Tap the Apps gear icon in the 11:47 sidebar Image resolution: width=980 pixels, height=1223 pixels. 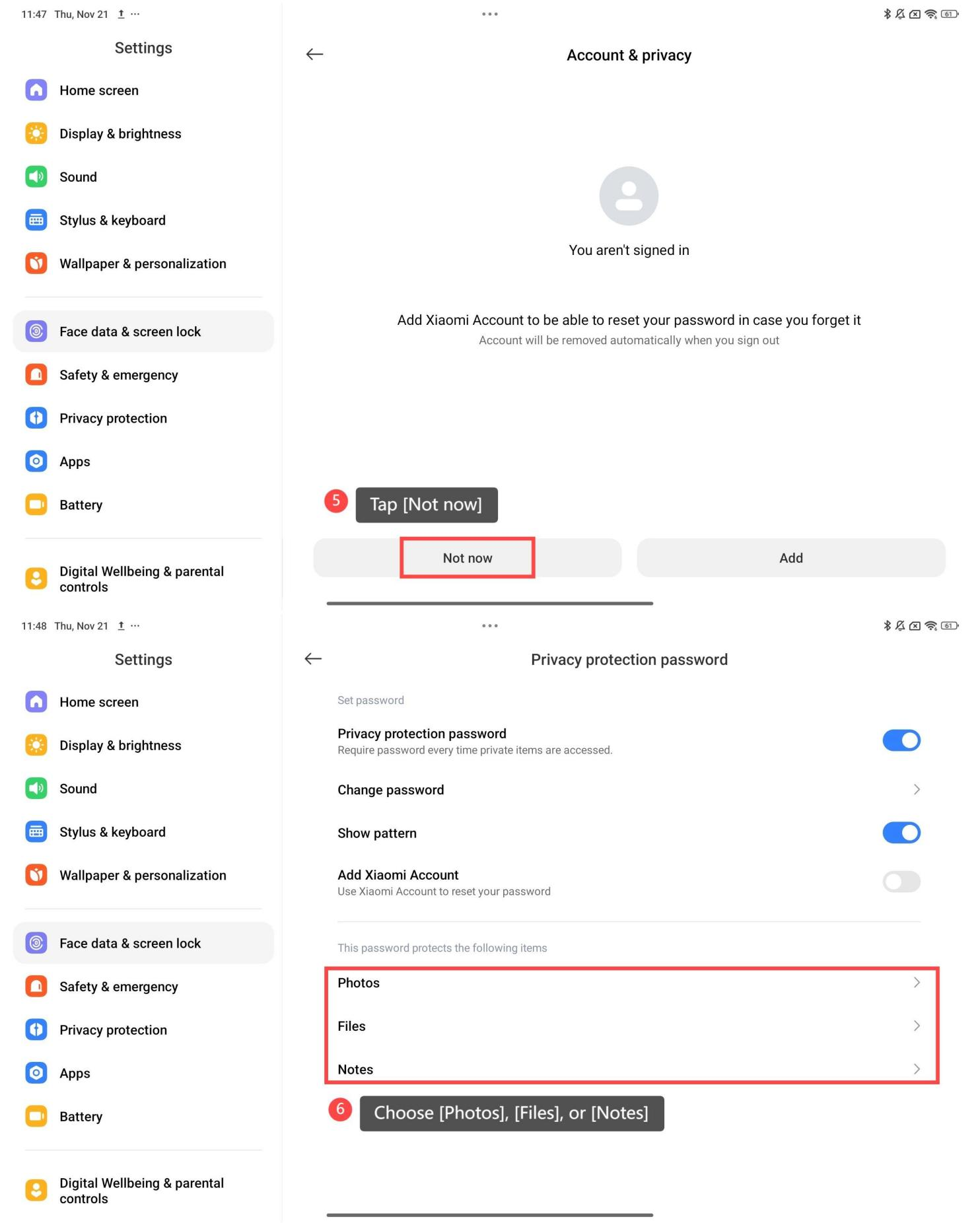pyautogui.click(x=36, y=461)
